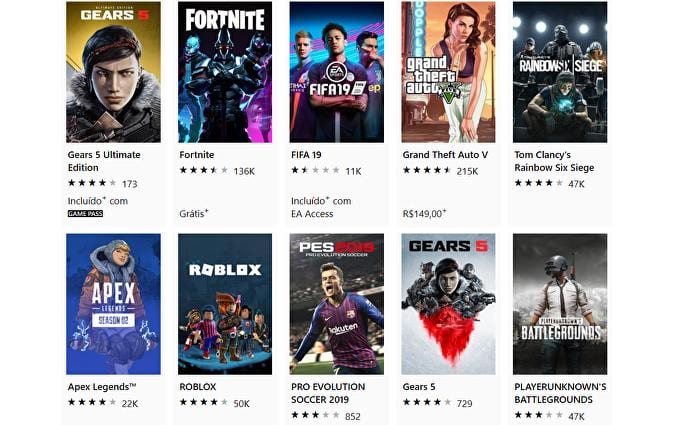
Task: Click the Tom Clancy's Rainbow Six Siege title
Action: (x=554, y=161)
